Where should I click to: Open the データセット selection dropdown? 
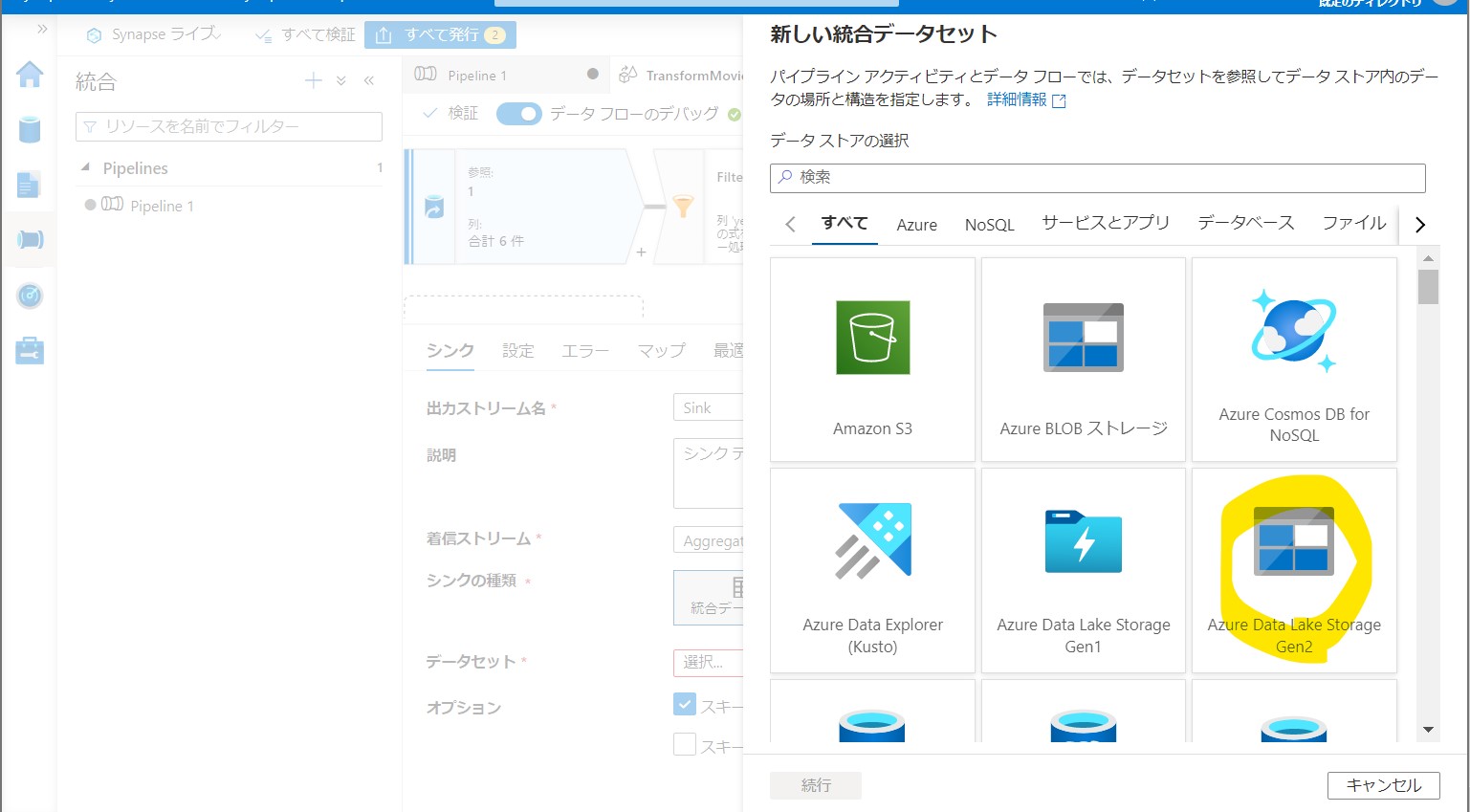click(709, 662)
